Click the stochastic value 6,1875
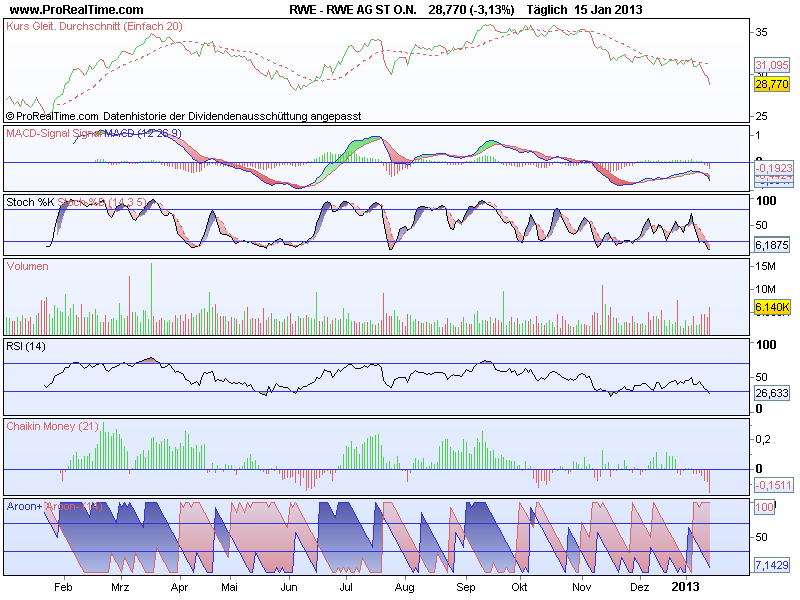800x600 pixels. click(772, 245)
